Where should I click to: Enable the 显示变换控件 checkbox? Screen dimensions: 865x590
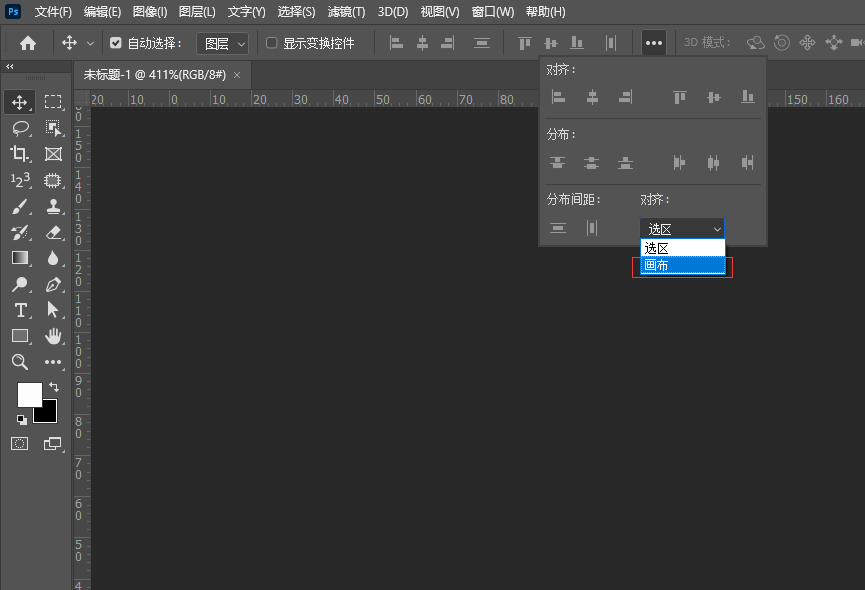tap(272, 43)
